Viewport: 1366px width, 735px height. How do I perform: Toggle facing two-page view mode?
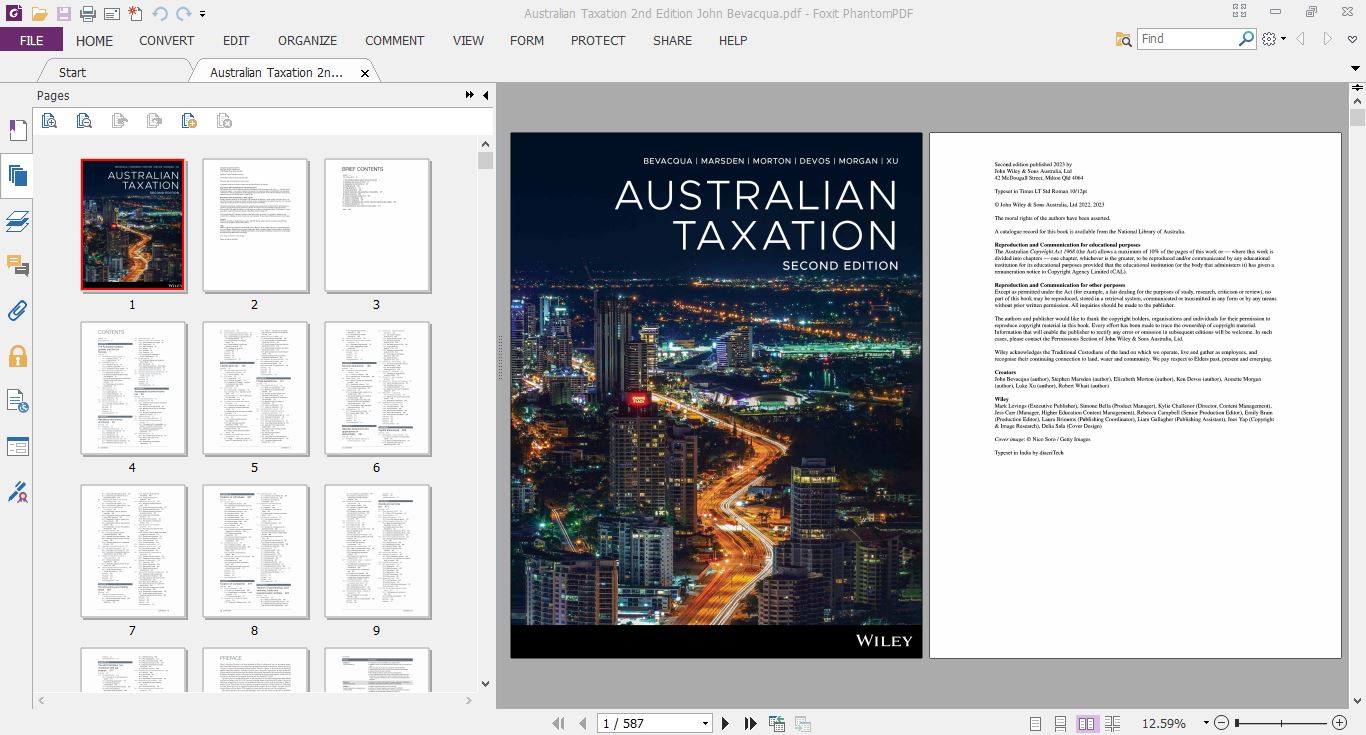tap(1086, 723)
